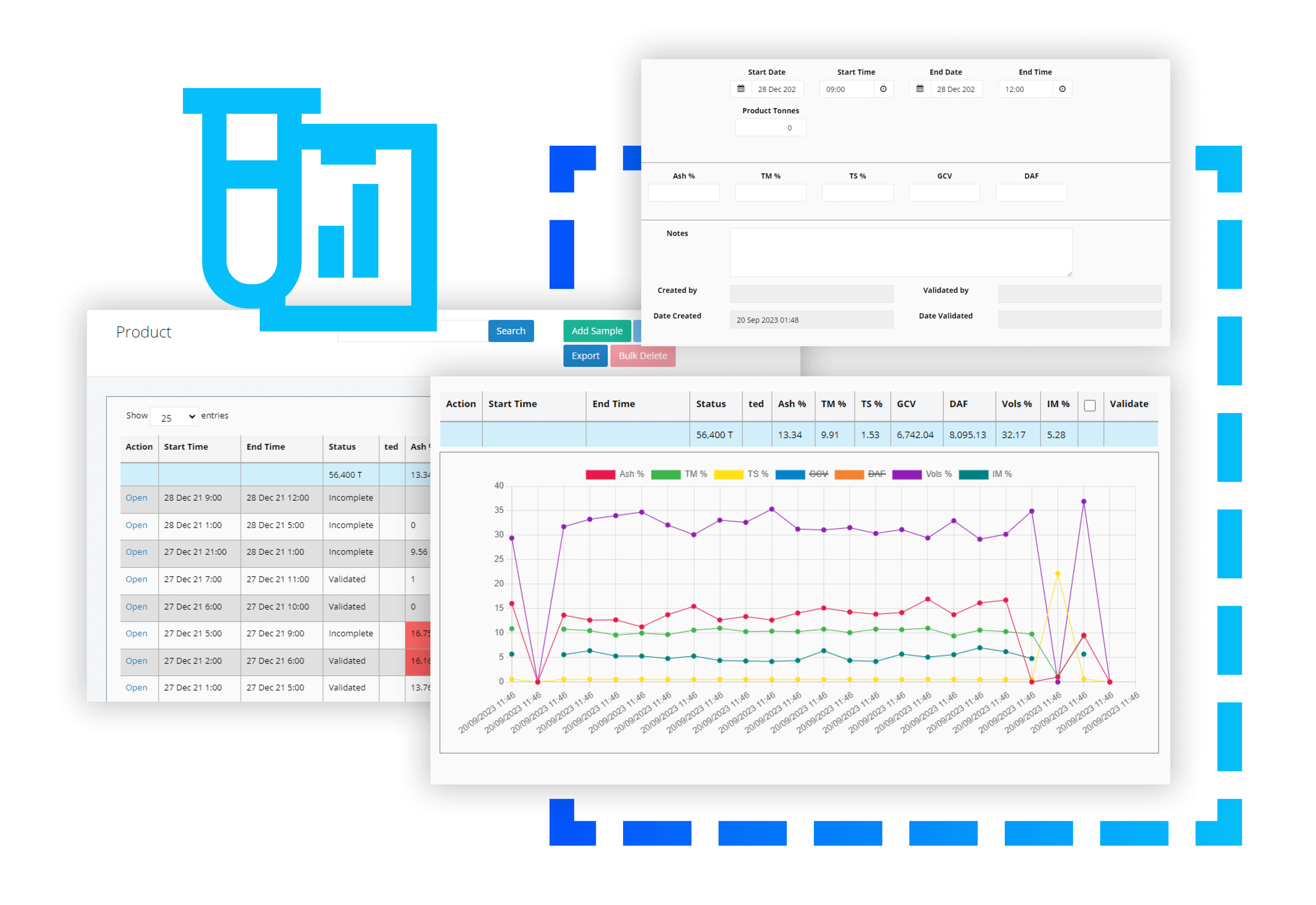The height and width of the screenshot is (905, 1316).
Task: Click the Ash % input field
Action: (684, 193)
